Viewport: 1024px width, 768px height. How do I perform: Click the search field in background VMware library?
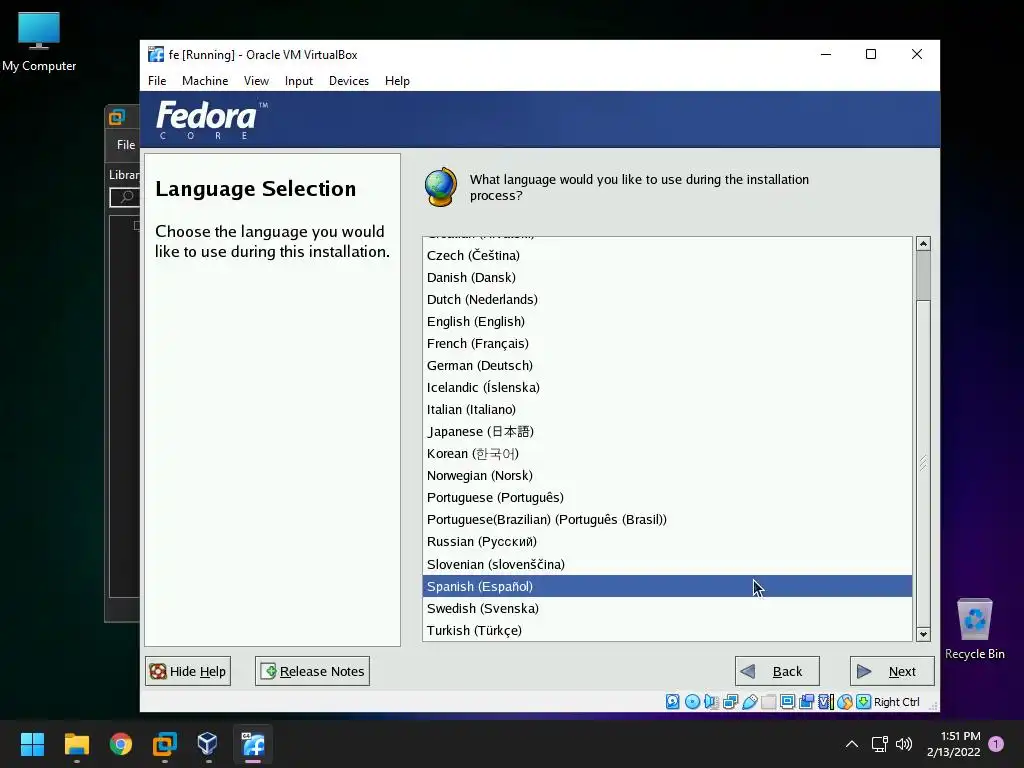125,197
